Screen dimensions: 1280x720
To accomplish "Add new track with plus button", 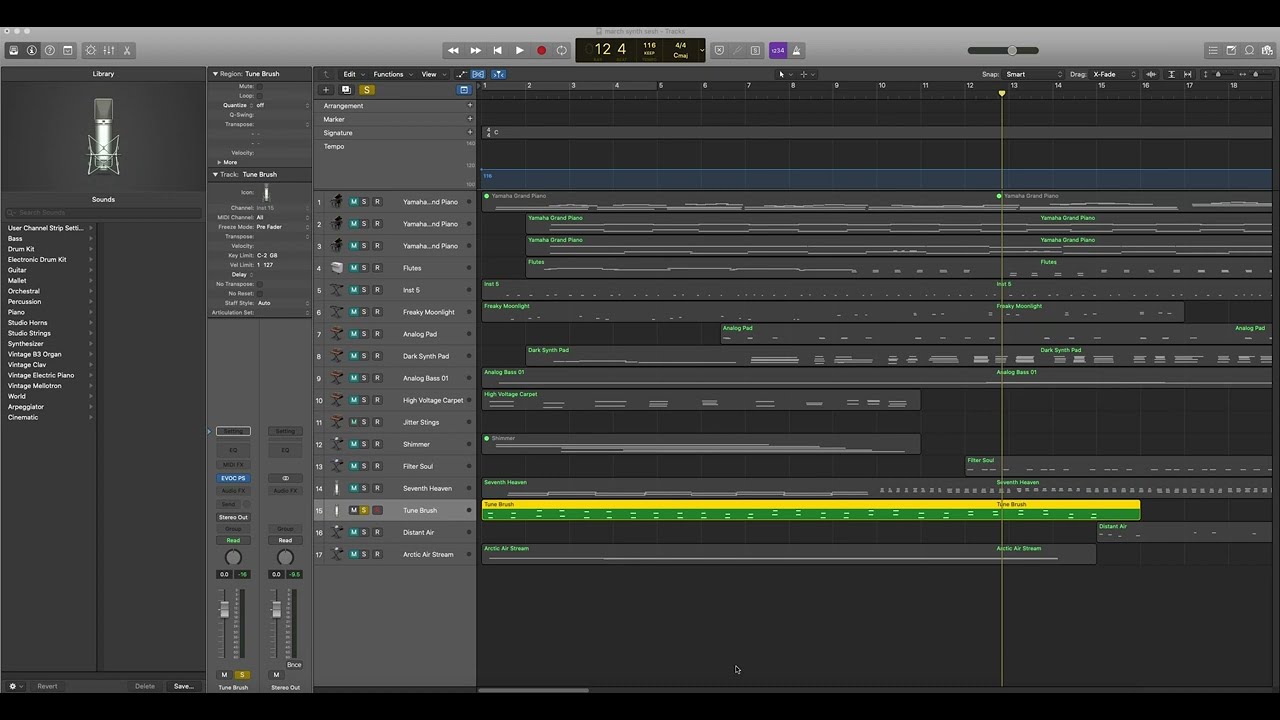I will tap(325, 90).
